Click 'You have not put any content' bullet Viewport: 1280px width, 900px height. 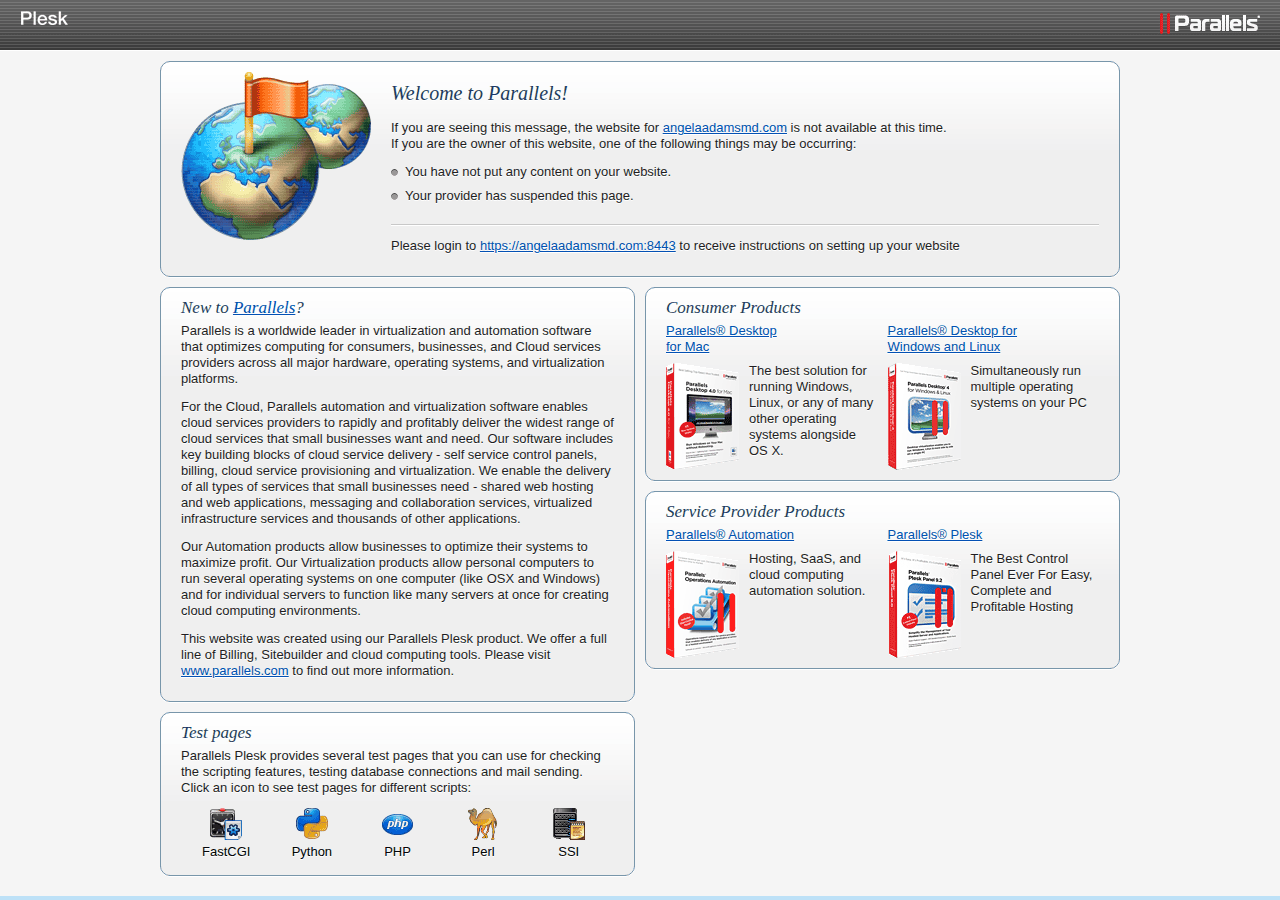coord(538,171)
